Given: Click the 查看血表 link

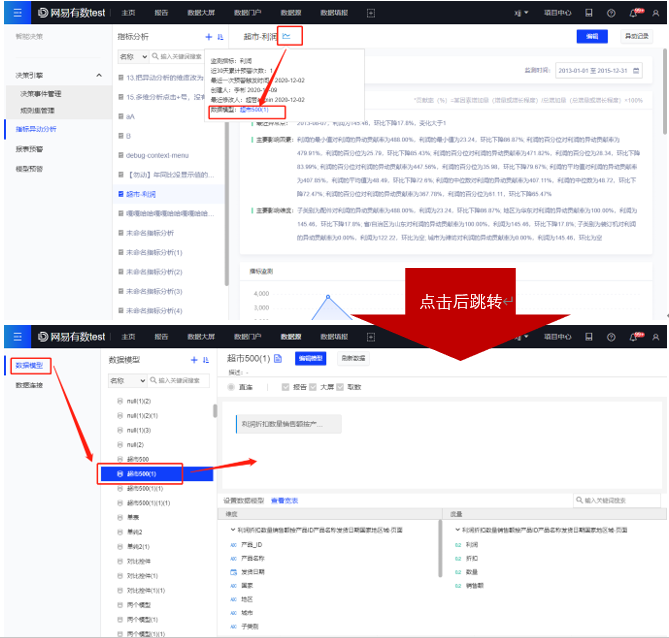Looking at the screenshot, I should coord(285,499).
